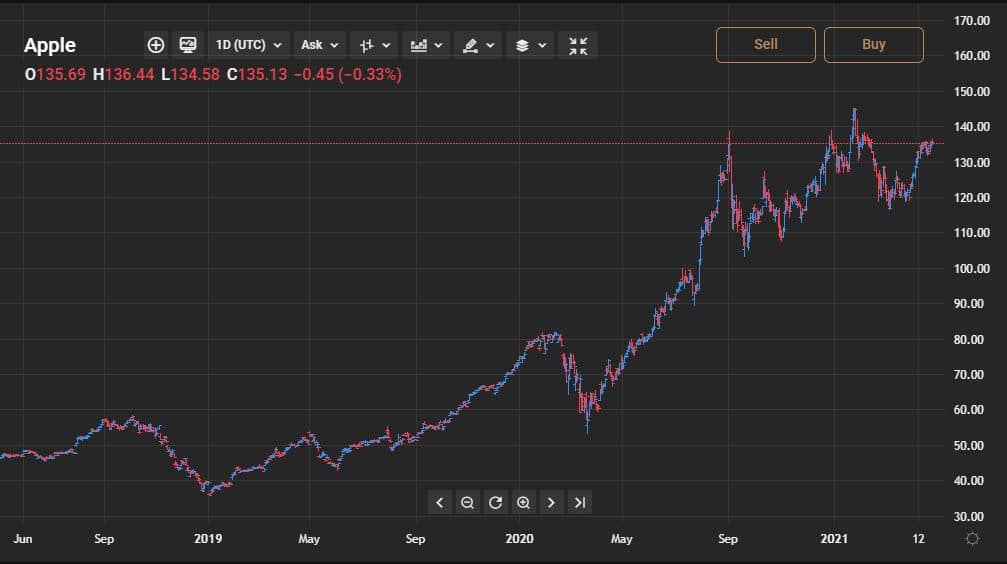Click the Jun label on time axis
The height and width of the screenshot is (564, 1007).
pyautogui.click(x=22, y=538)
